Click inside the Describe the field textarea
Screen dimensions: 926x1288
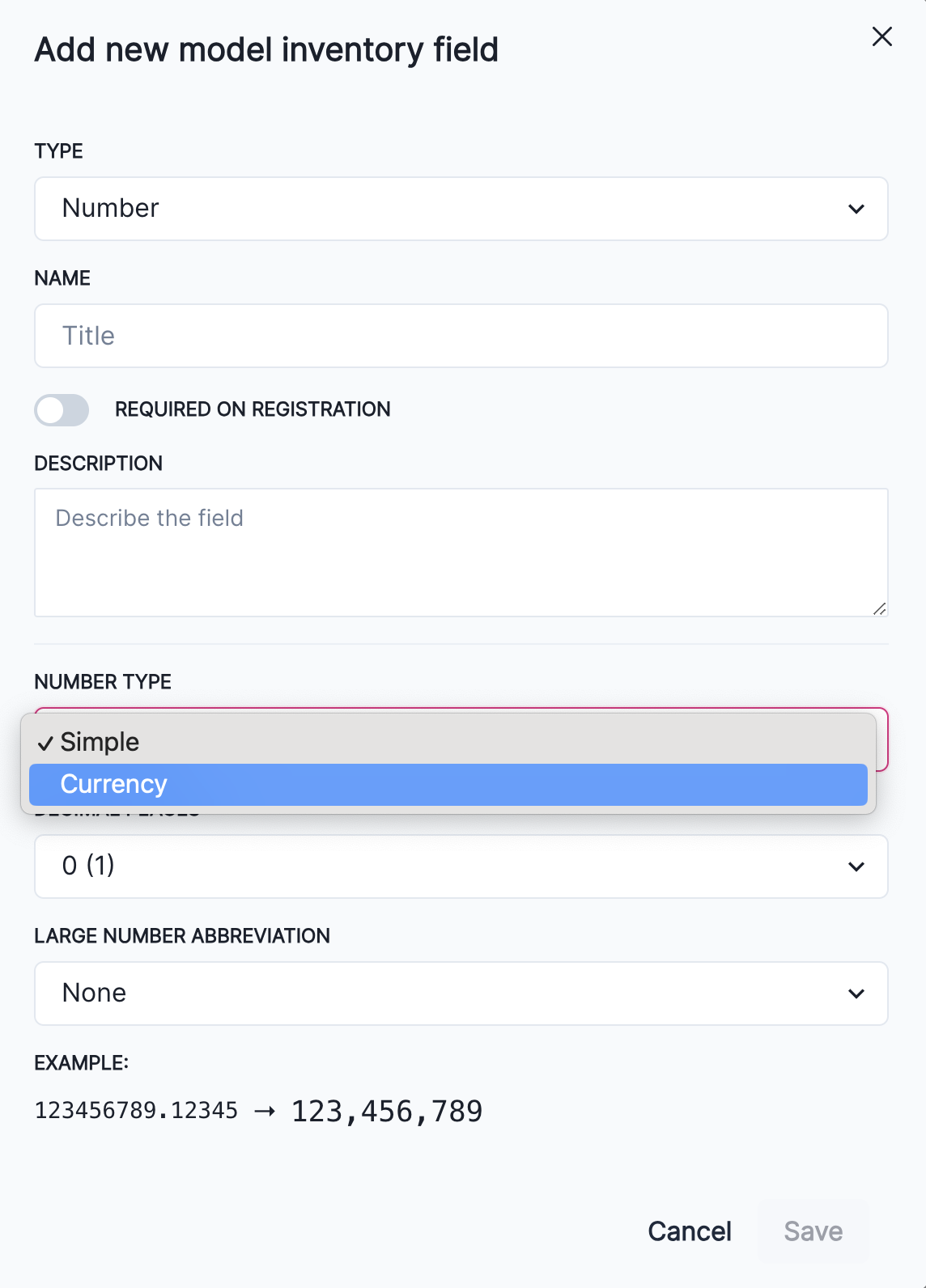(461, 553)
